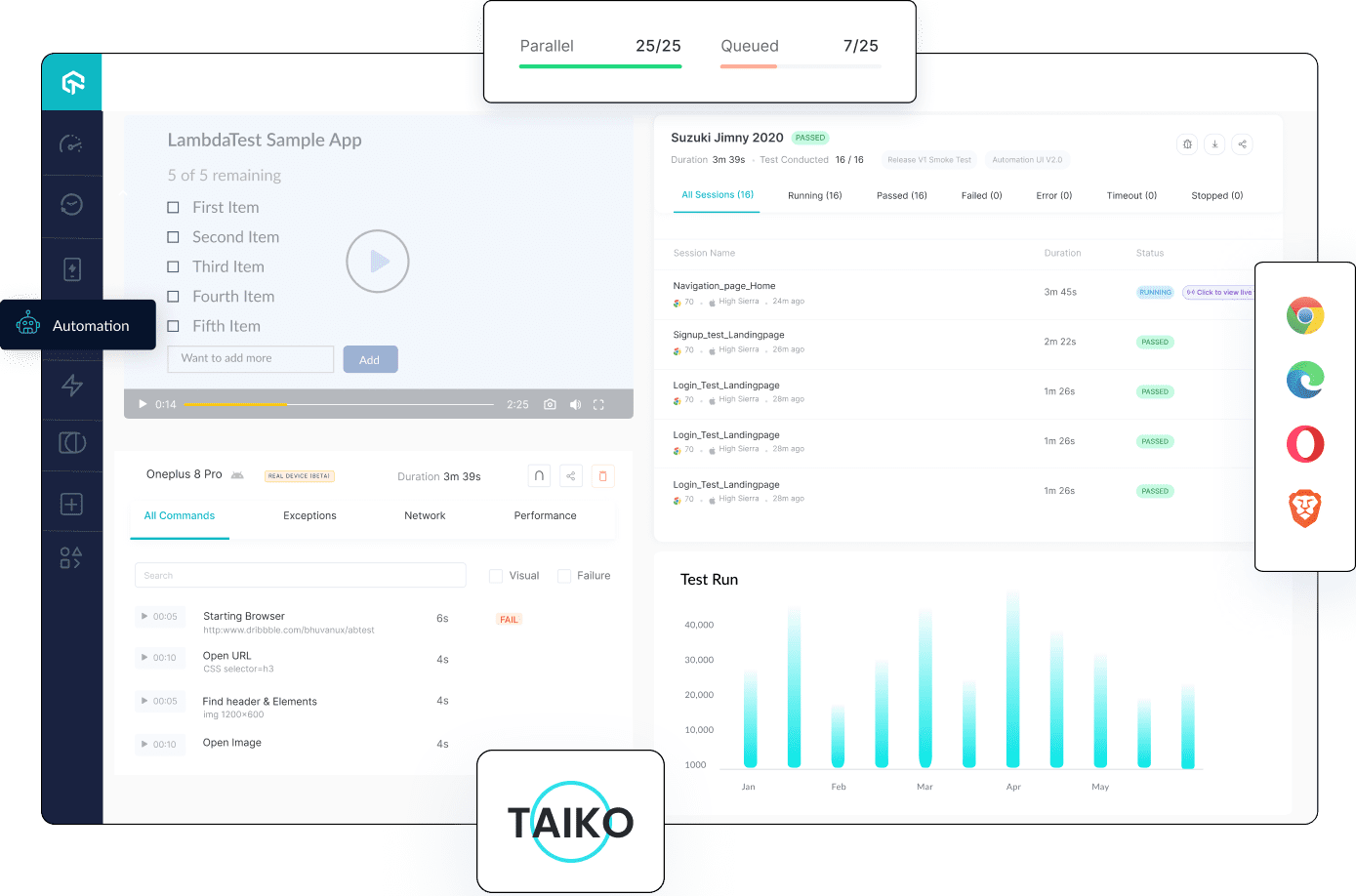Viewport: 1356px width, 896px height.
Task: Select the Automation sidebar item
Action: 78,325
